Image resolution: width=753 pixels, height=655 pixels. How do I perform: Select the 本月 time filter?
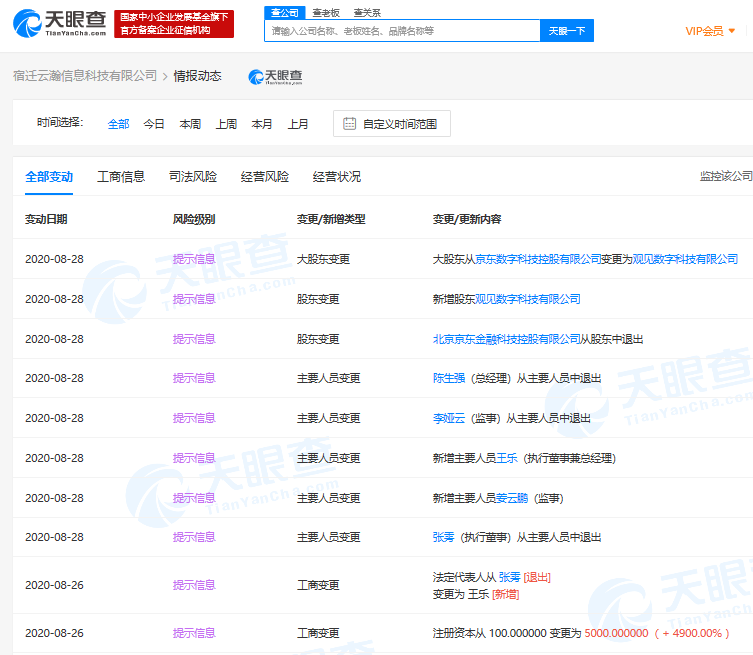[262, 124]
